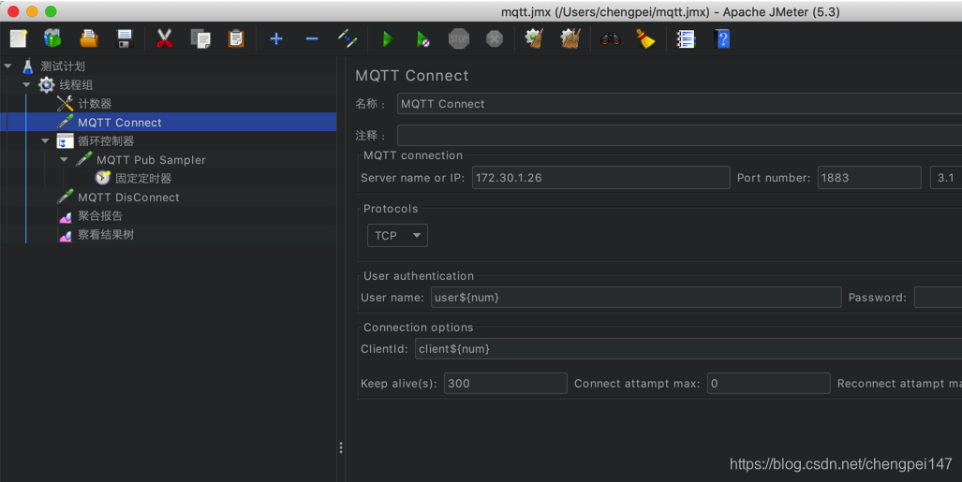Click the Clear results gear-broom icon
Image resolution: width=962 pixels, height=482 pixels.
click(x=534, y=39)
